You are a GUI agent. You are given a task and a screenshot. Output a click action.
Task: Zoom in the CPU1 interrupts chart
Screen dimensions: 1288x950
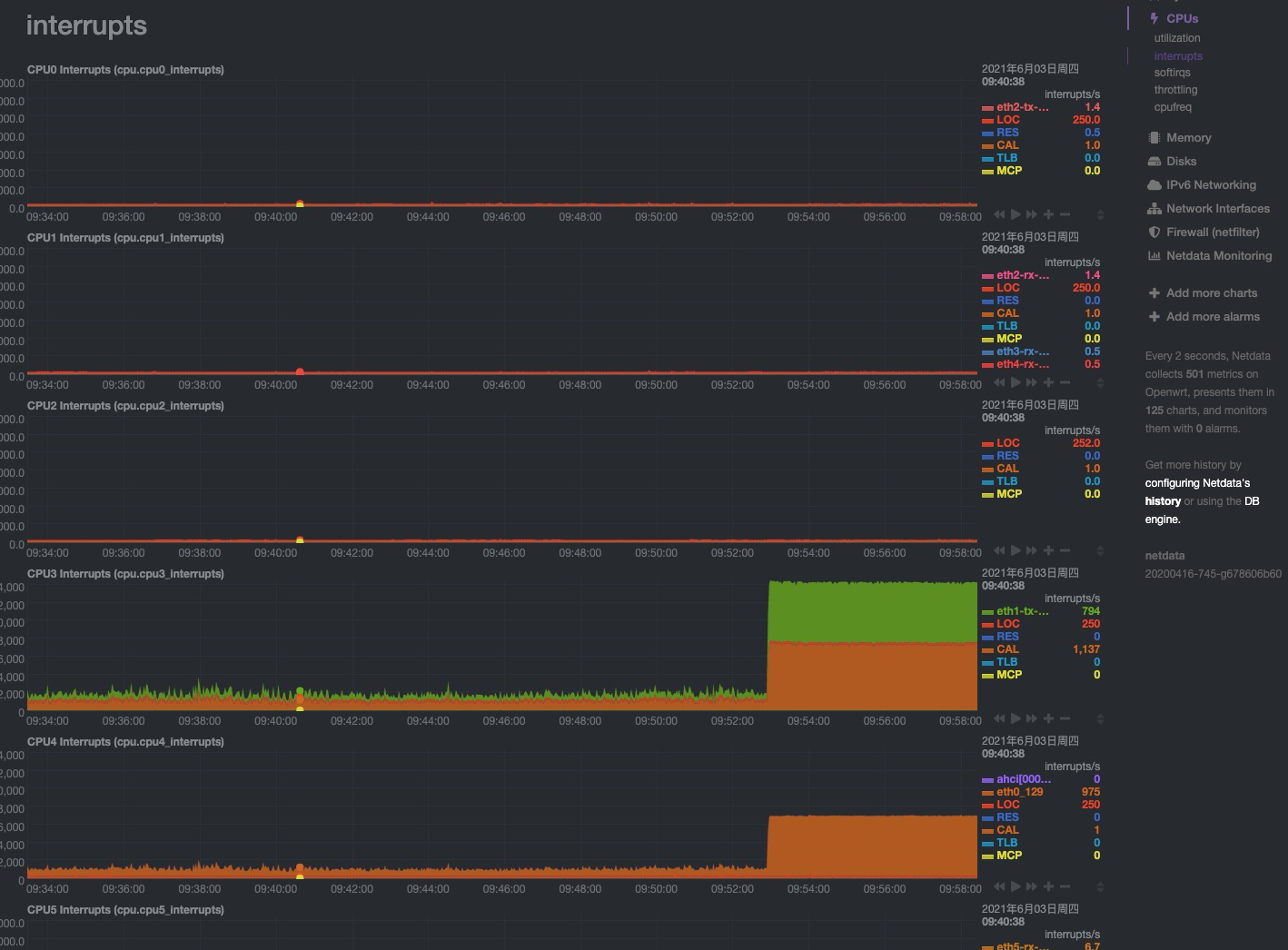click(x=1048, y=382)
